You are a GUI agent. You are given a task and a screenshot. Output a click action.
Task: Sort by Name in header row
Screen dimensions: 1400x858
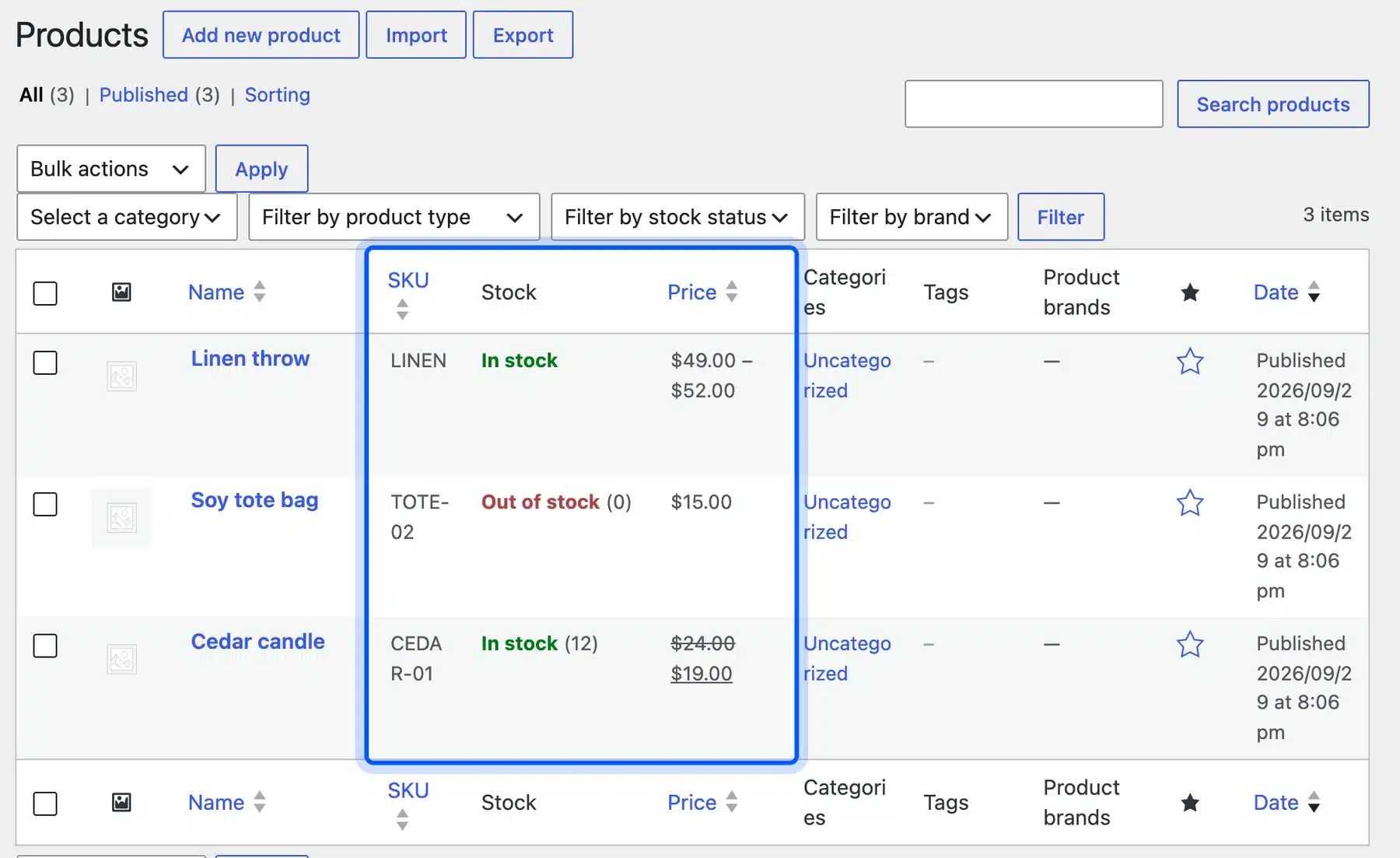227,292
